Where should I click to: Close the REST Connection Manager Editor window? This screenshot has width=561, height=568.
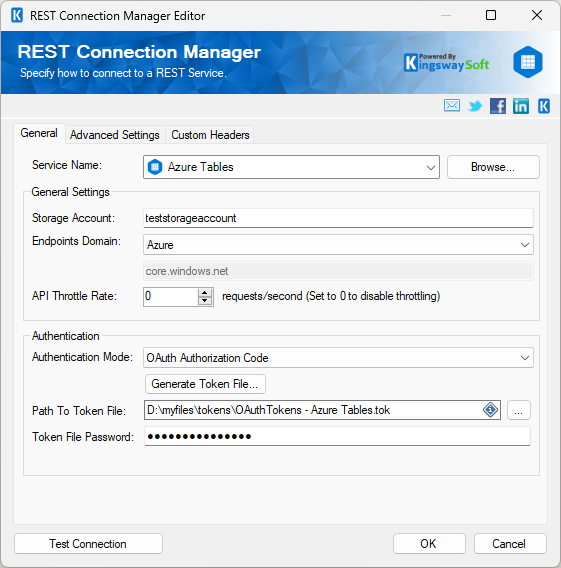coord(536,15)
